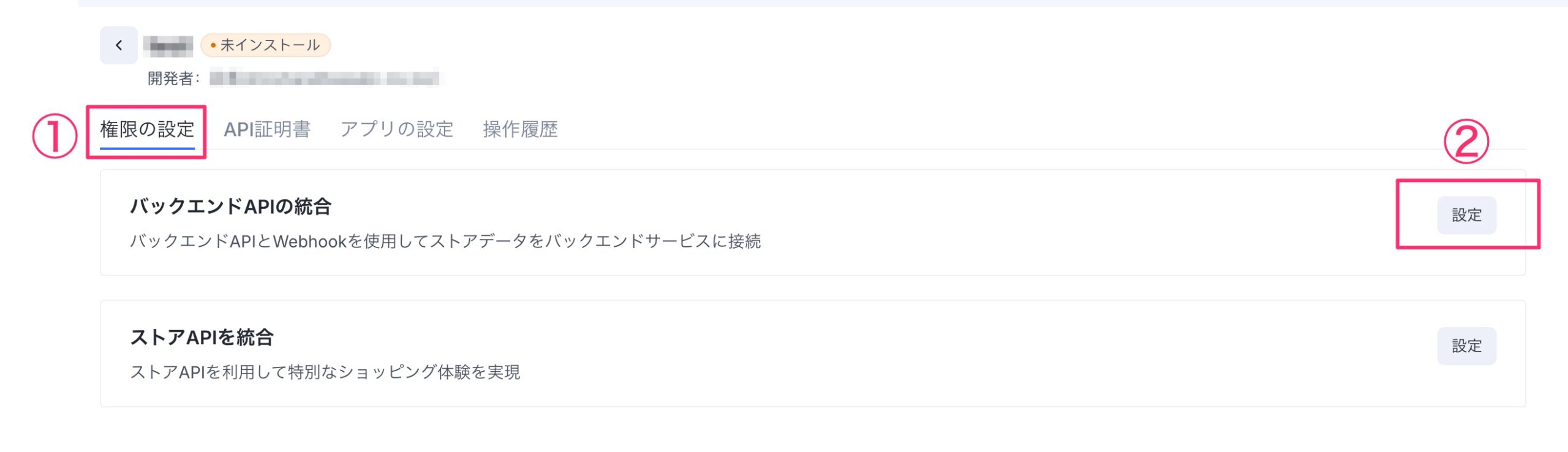Click 設定 for バックエンドAPIの統合

pyautogui.click(x=1466, y=215)
